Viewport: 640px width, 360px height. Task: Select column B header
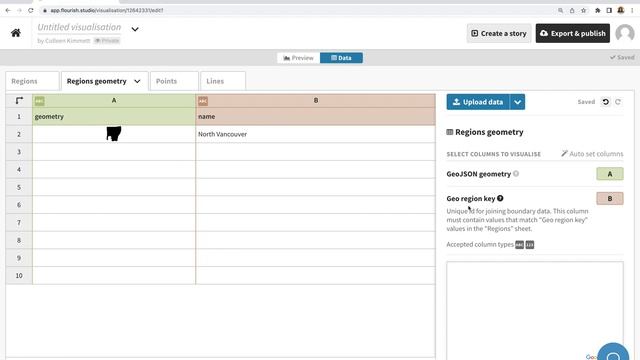tap(316, 100)
